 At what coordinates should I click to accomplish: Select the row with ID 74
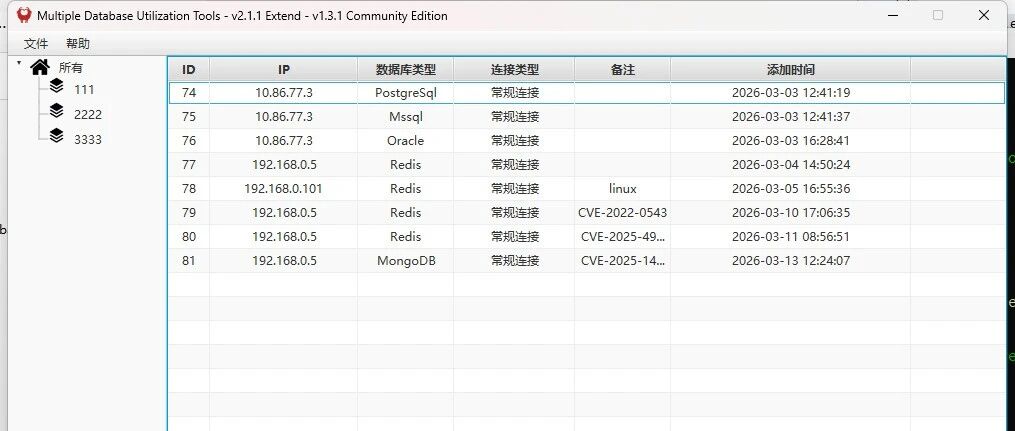[x=586, y=93]
